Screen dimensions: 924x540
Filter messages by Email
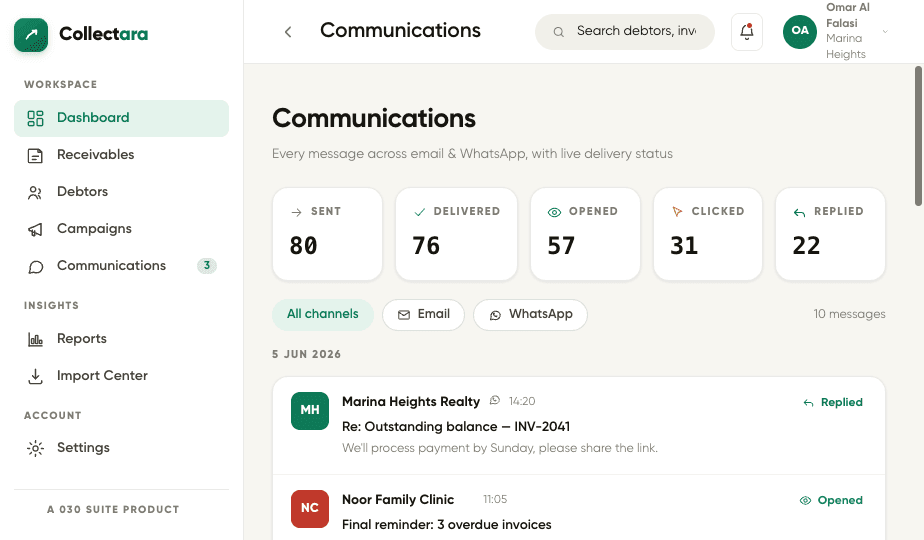click(x=424, y=315)
